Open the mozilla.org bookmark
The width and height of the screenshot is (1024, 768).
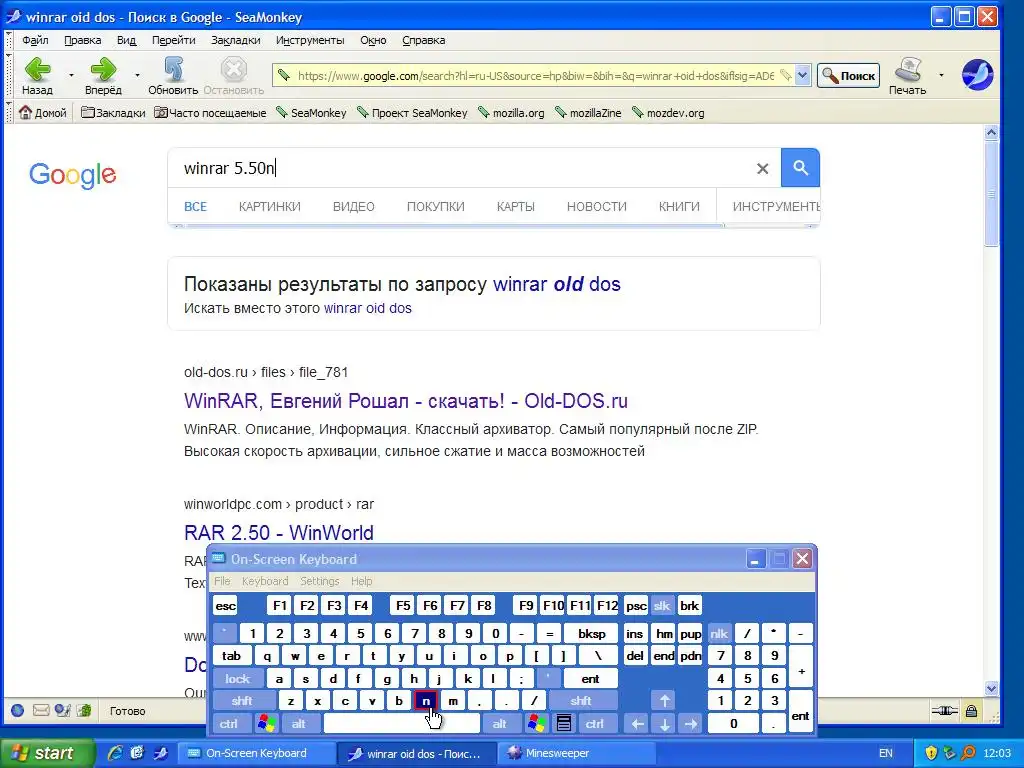point(511,112)
